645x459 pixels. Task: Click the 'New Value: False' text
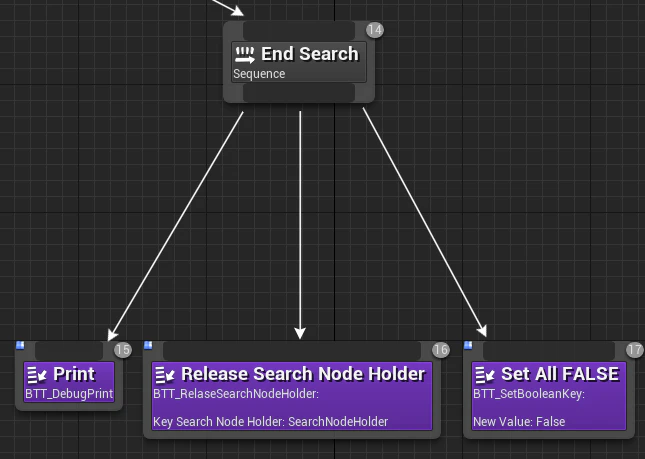pos(519,422)
